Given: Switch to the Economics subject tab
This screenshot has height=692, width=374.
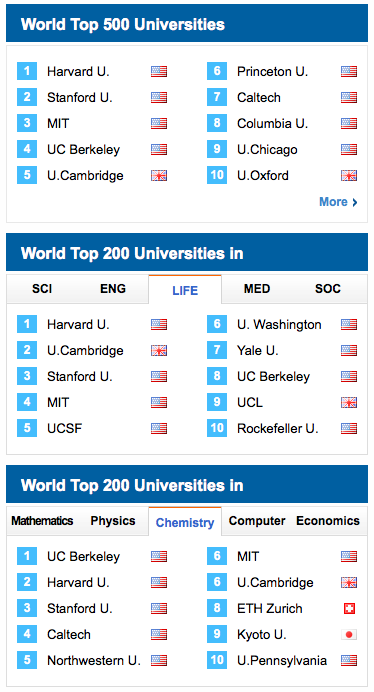Looking at the screenshot, I should click(x=328, y=521).
